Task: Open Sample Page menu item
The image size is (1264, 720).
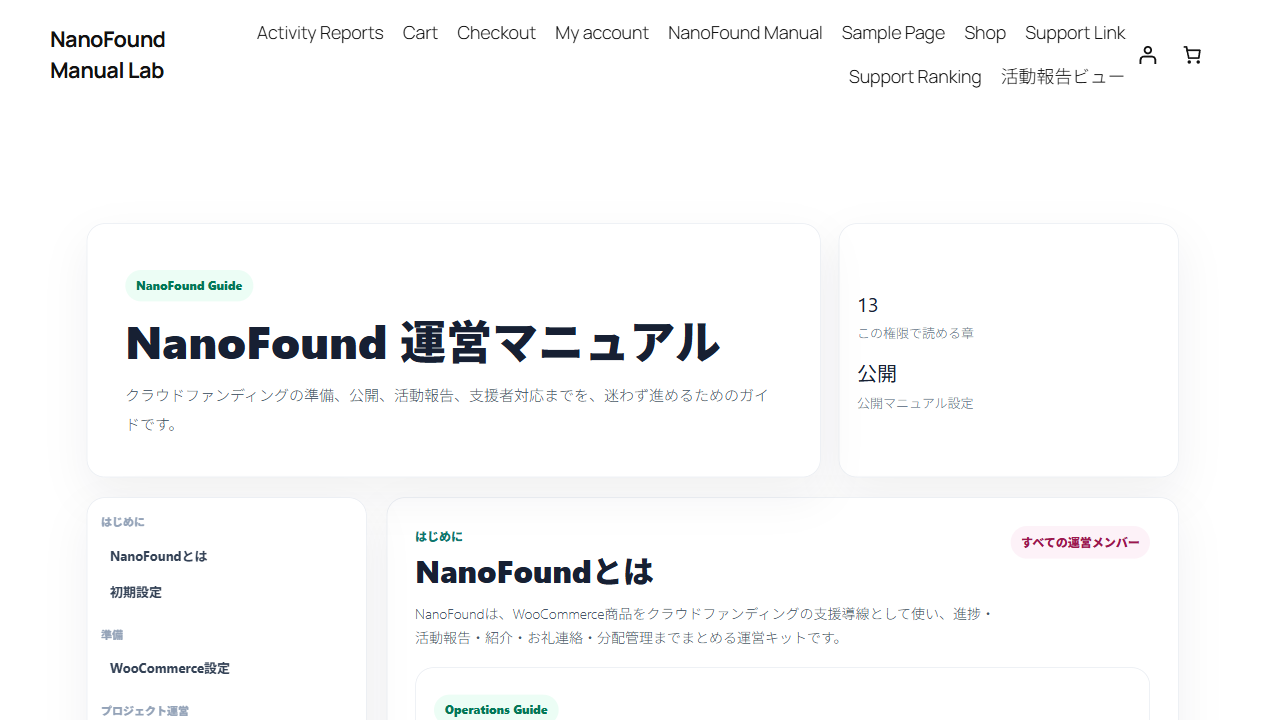Action: (893, 33)
